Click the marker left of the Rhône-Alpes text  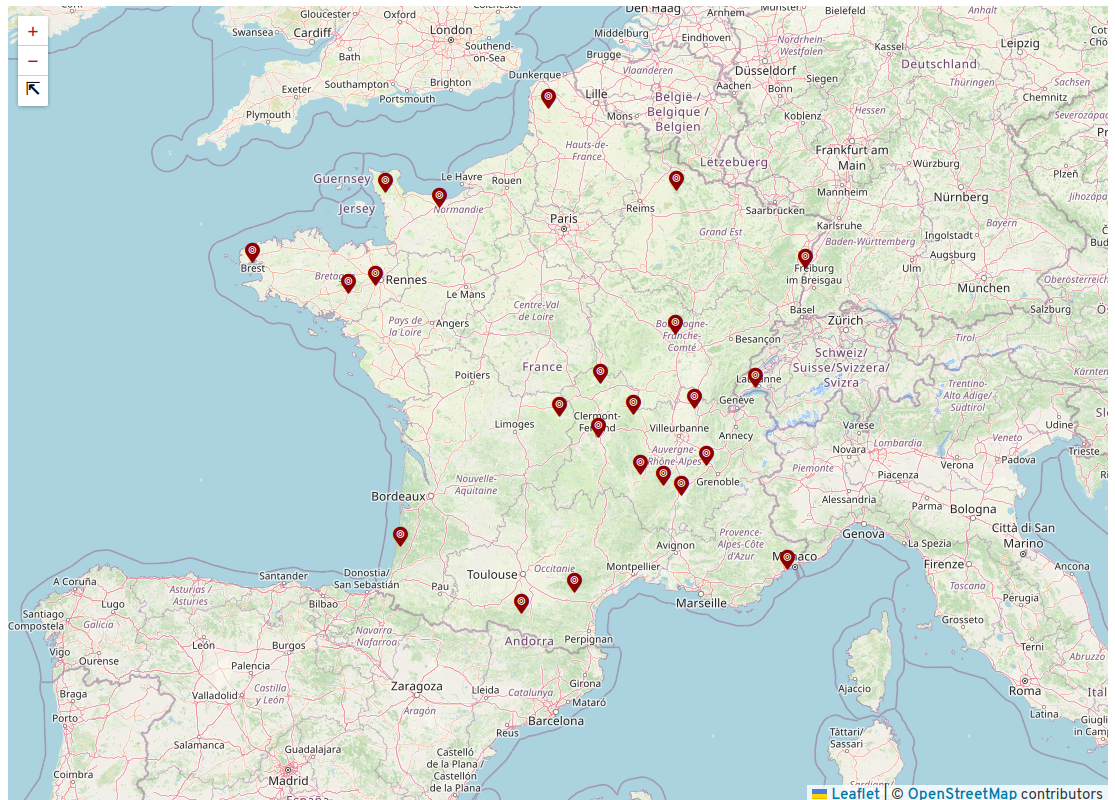(641, 464)
